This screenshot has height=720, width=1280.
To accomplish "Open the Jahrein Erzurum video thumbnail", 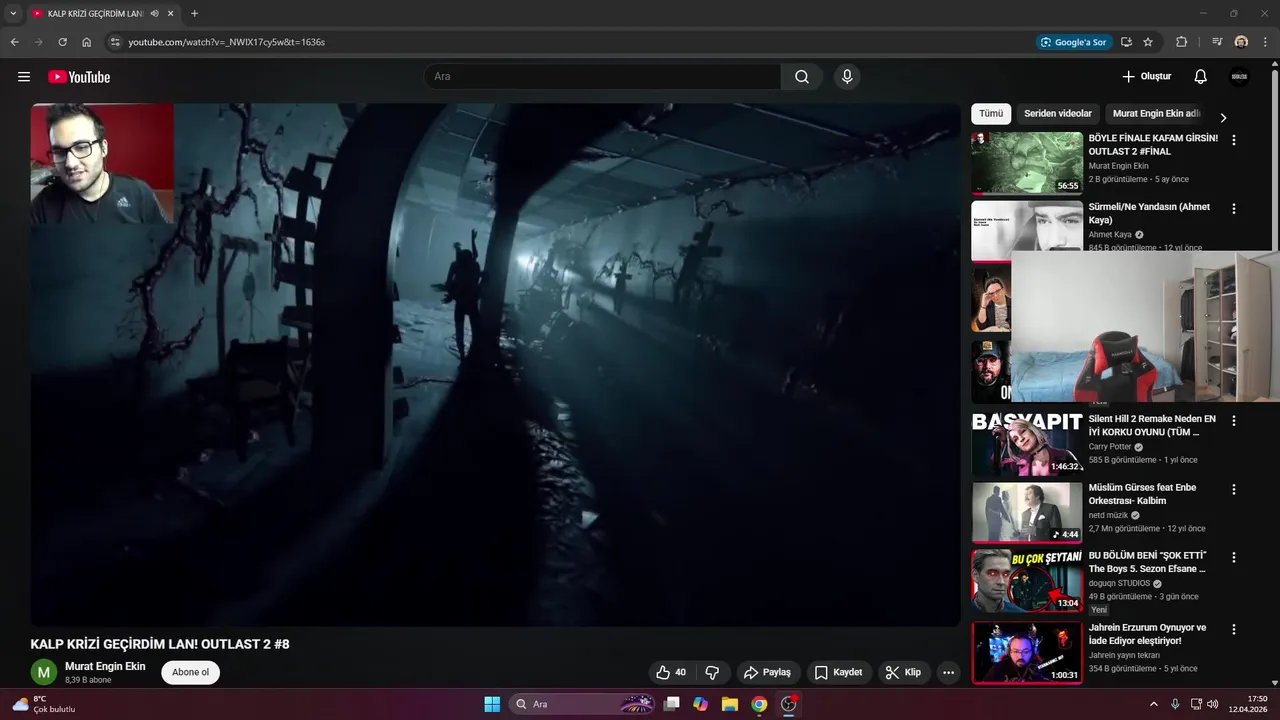I will click(x=1027, y=652).
